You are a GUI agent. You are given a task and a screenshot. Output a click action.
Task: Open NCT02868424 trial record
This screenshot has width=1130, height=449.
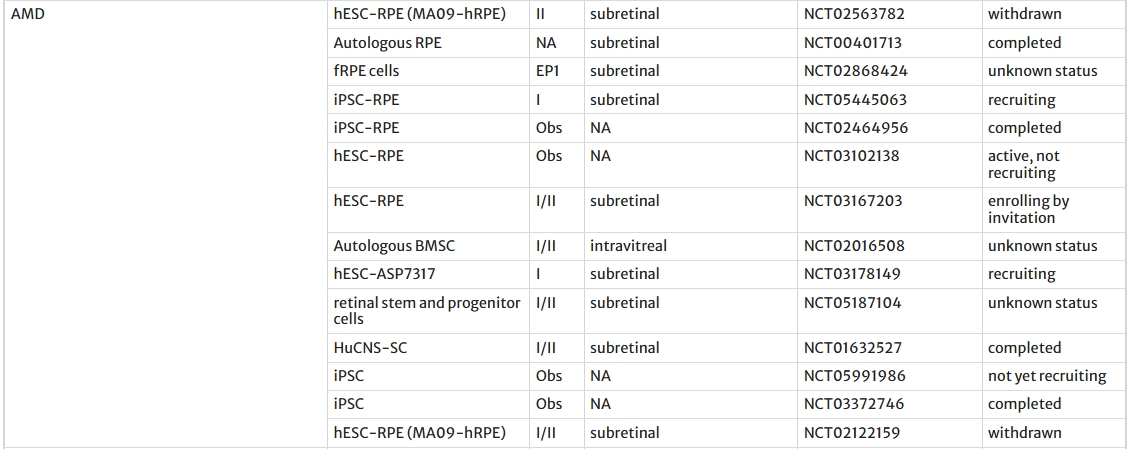(855, 71)
